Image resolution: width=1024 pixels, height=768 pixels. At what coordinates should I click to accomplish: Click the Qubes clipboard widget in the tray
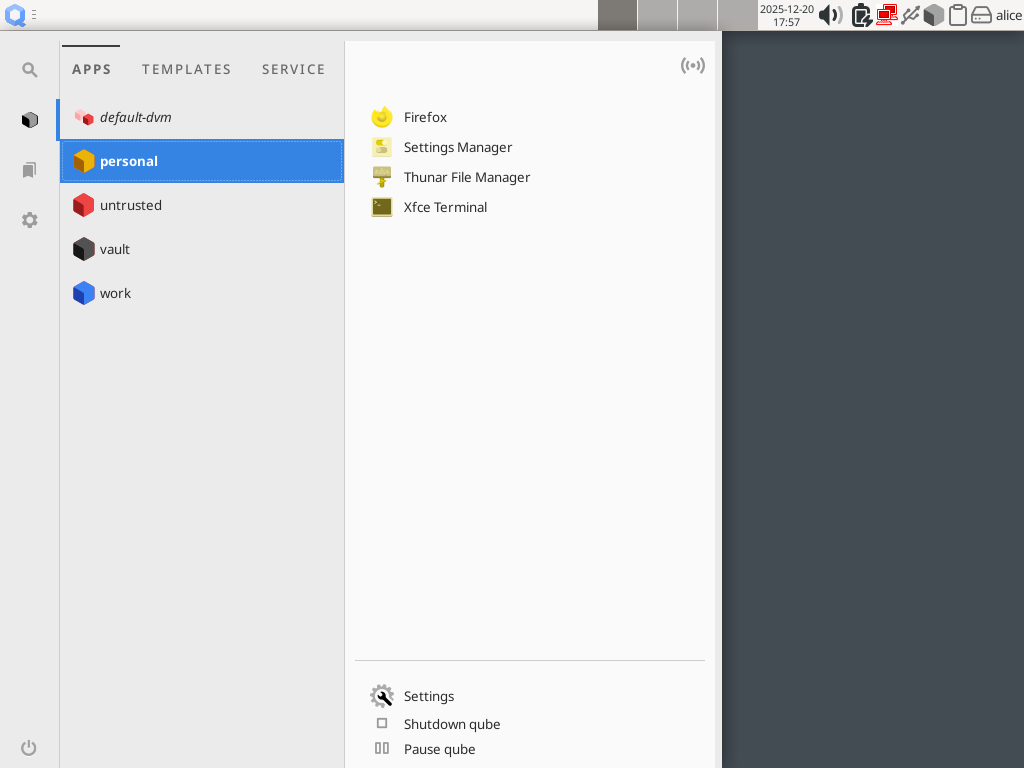[957, 15]
